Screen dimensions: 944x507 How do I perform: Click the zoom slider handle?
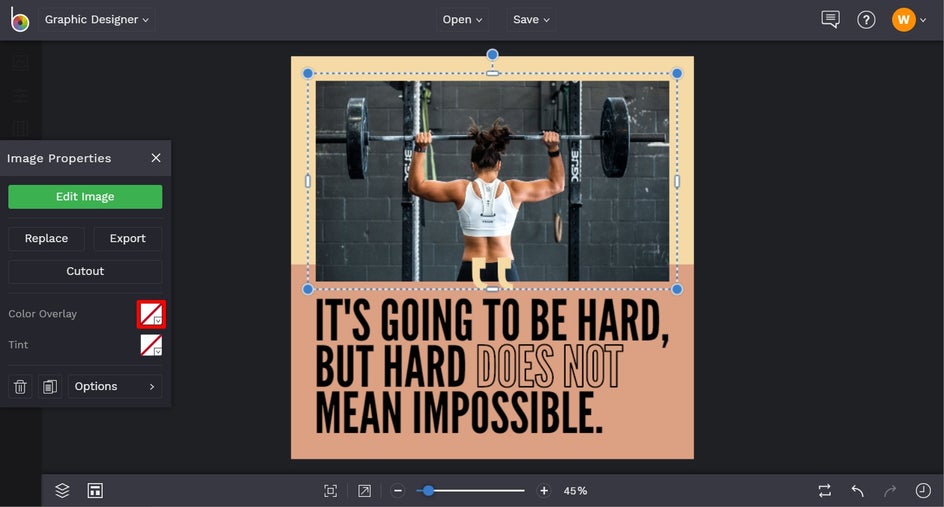[428, 491]
